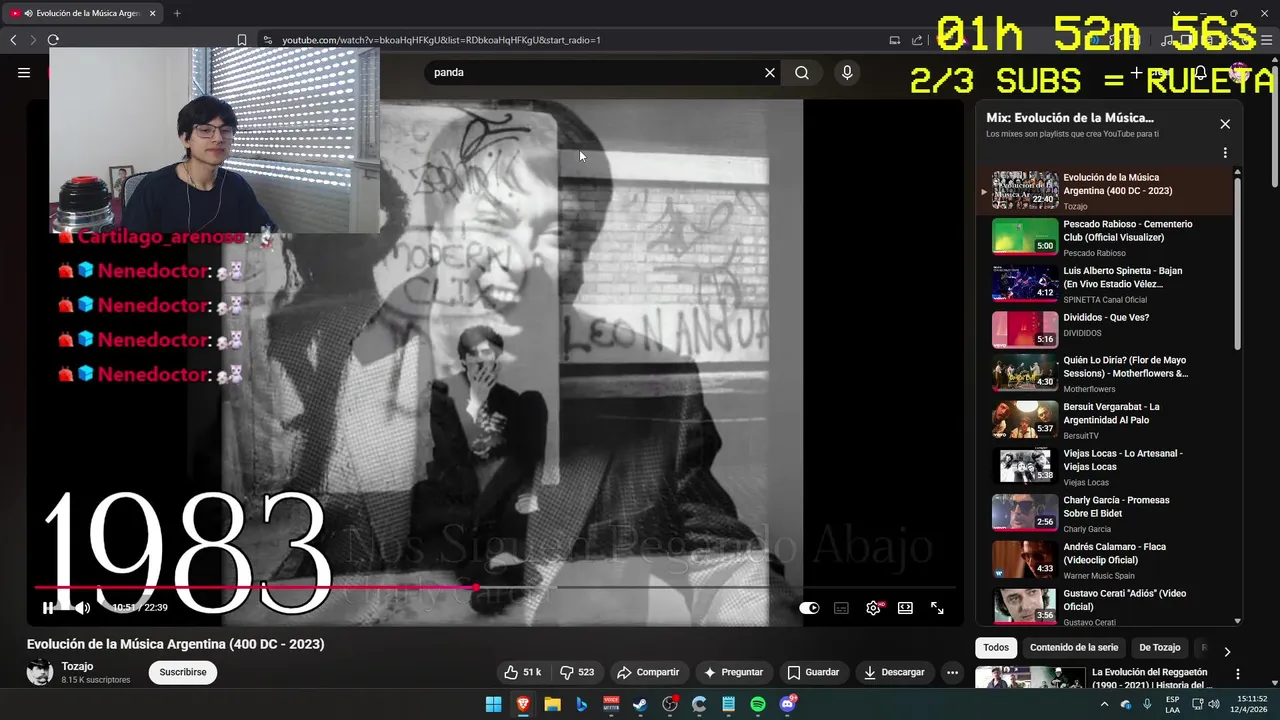Viewport: 1280px width, 720px height.
Task: Open the system volume tray icon
Action: point(1214,704)
